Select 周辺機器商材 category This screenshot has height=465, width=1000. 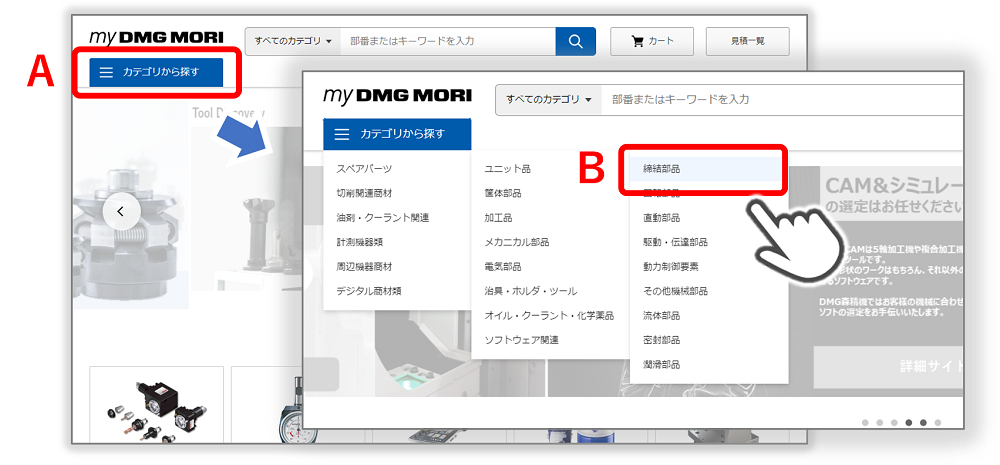[364, 267]
